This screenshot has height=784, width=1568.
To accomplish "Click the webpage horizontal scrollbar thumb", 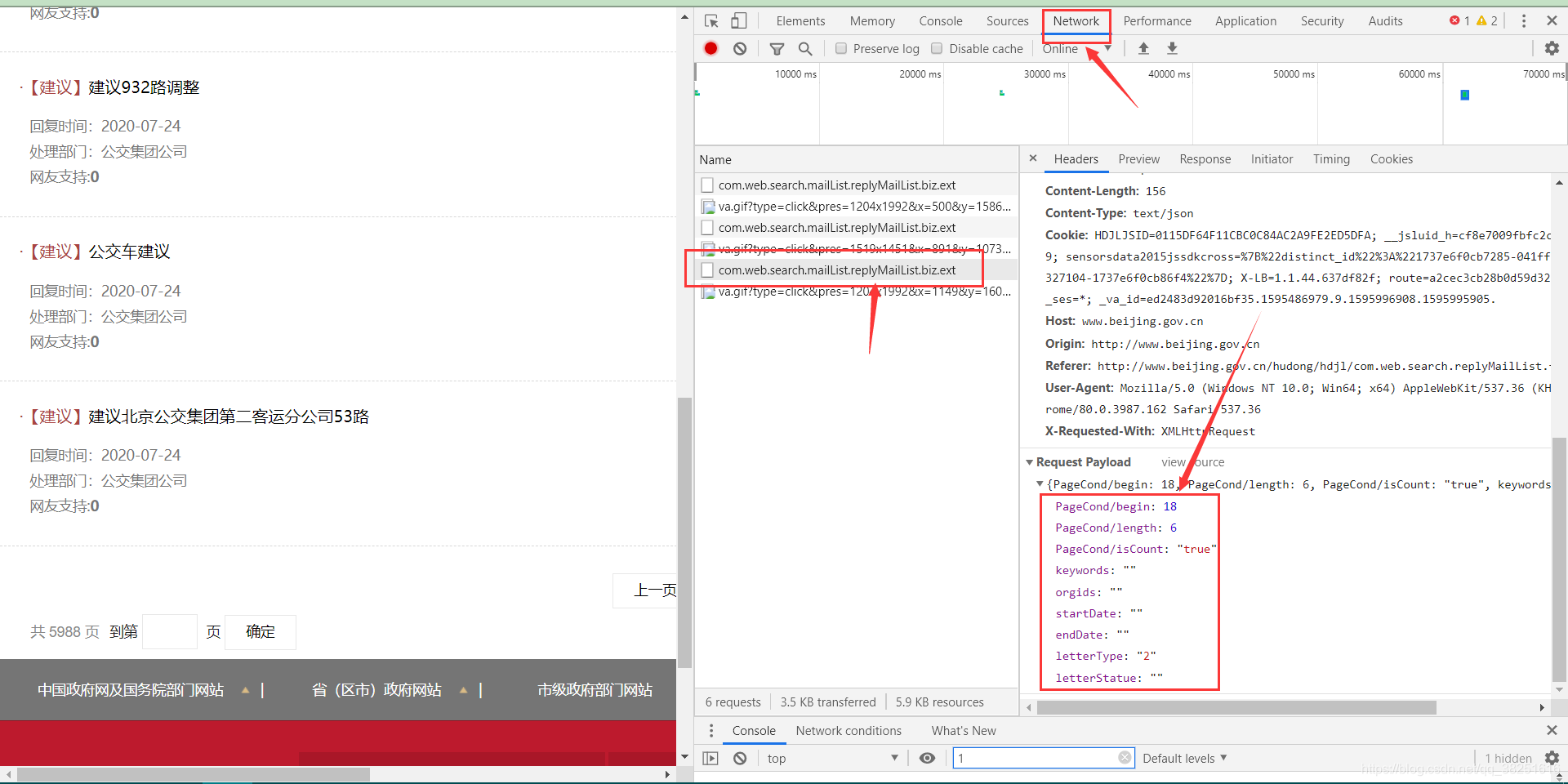I will (x=194, y=774).
